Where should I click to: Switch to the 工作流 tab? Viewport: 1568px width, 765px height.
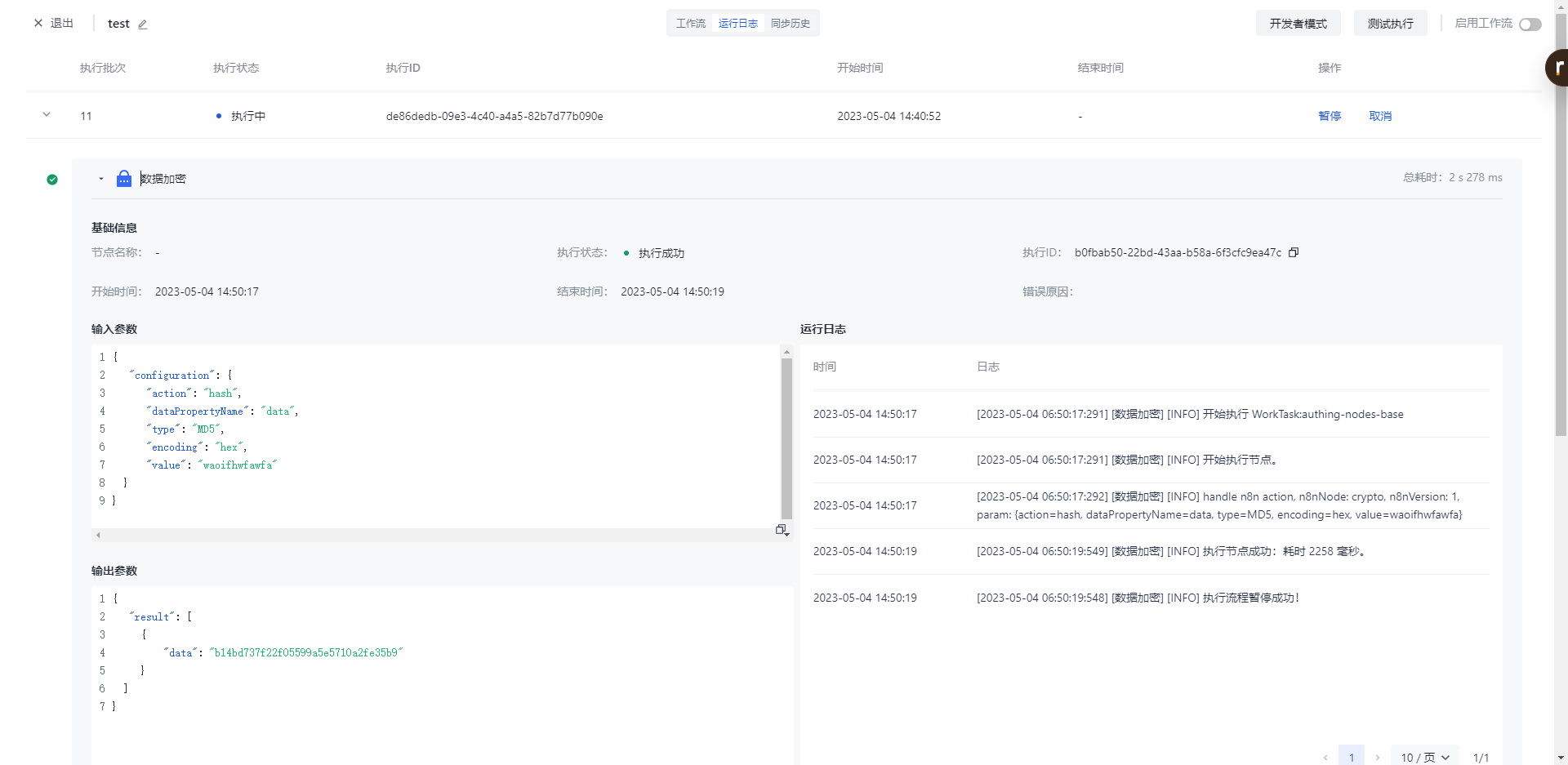tap(690, 24)
